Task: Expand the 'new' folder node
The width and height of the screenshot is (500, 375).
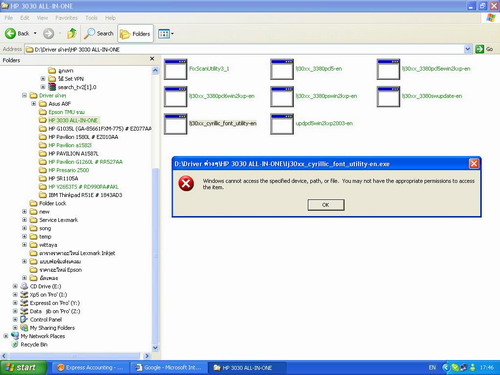Action: pos(24,212)
